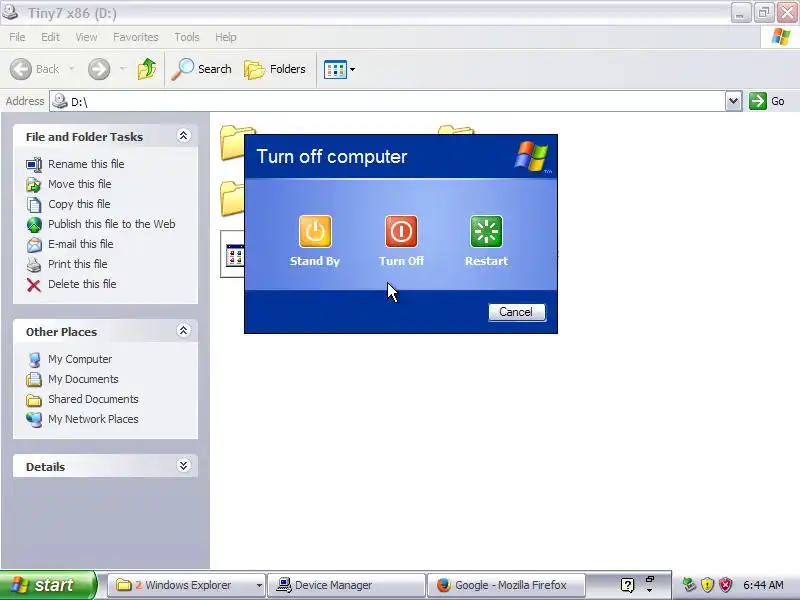
Task: Open the Help menu
Action: click(226, 37)
